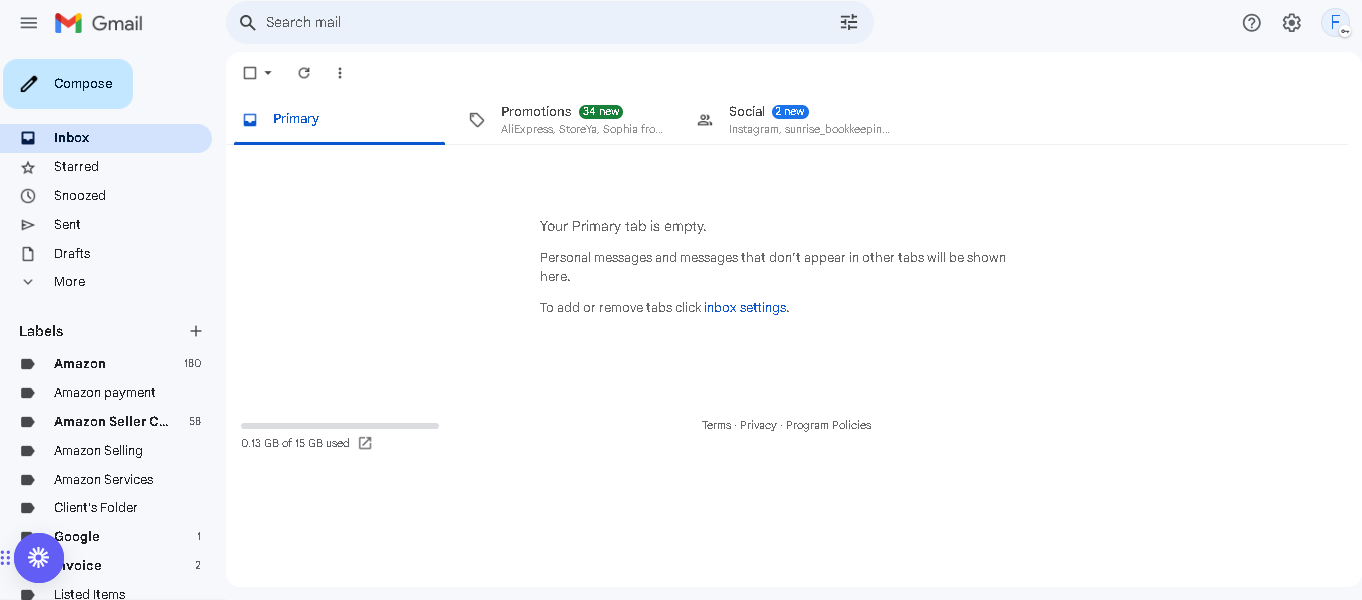Click the Client's Folder tag icon

pos(28,508)
